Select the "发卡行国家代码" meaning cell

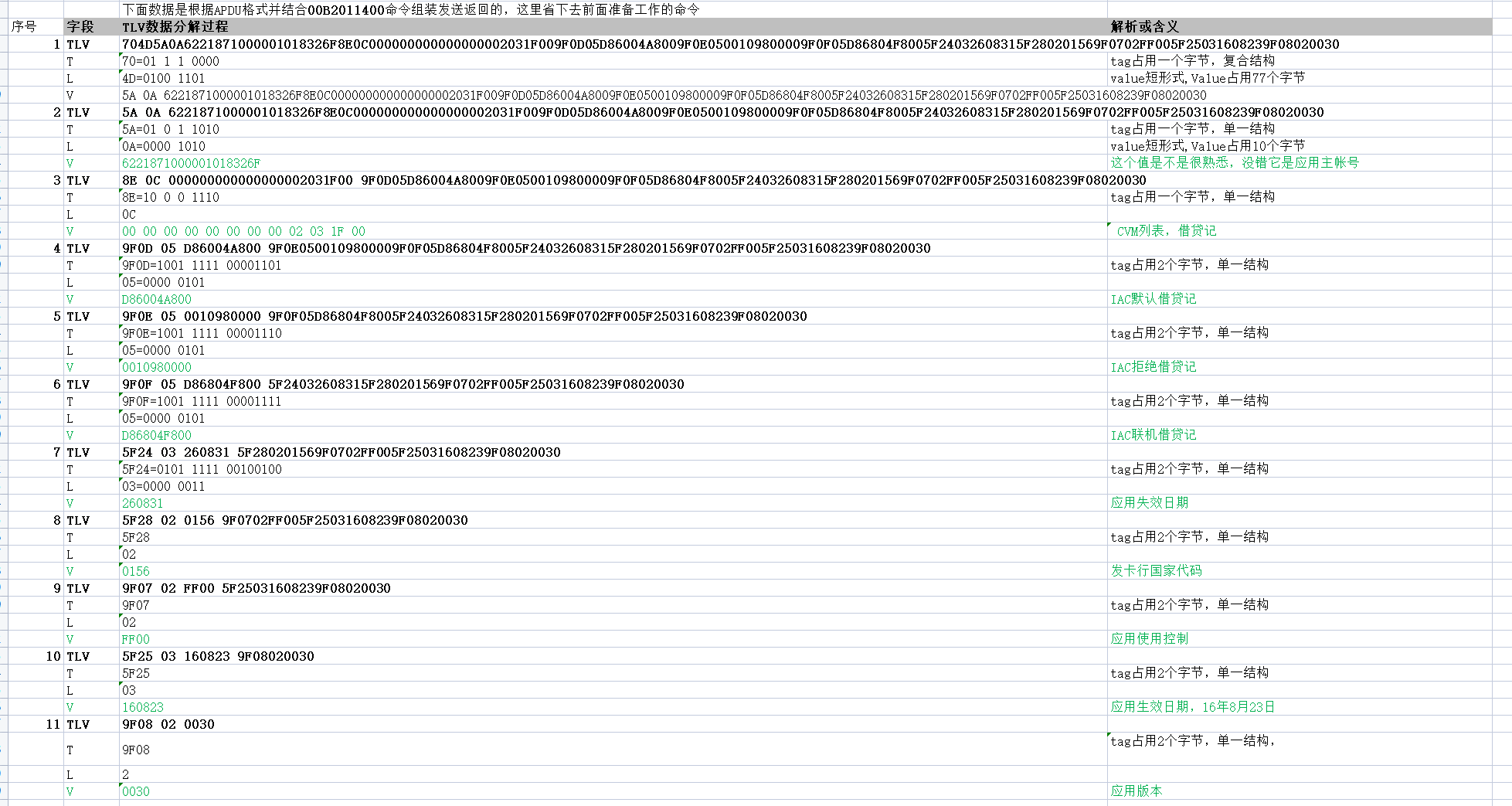coord(1156,571)
